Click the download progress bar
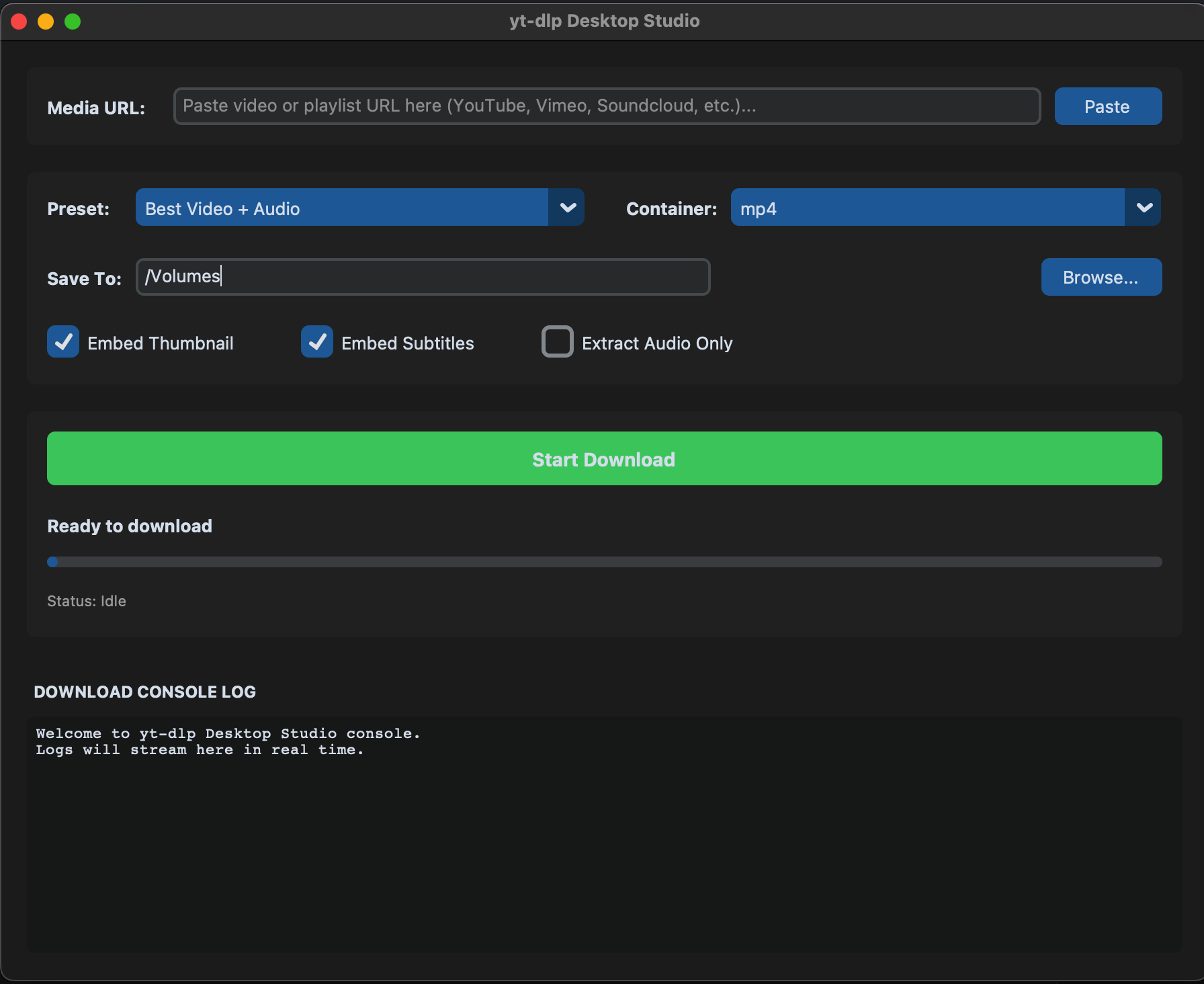 click(x=604, y=562)
